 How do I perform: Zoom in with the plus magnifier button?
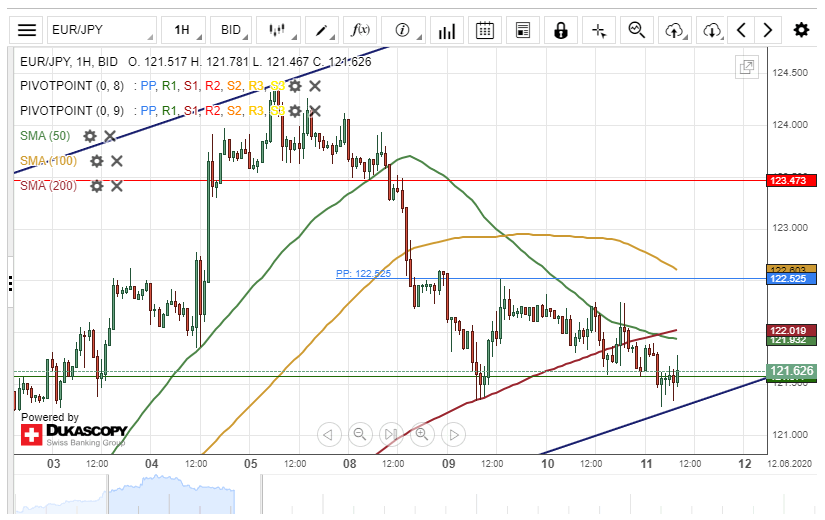point(422,435)
